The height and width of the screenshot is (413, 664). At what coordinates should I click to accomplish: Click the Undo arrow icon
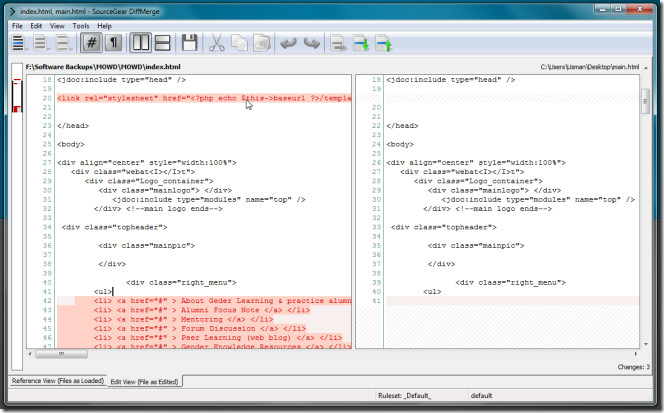tap(288, 43)
